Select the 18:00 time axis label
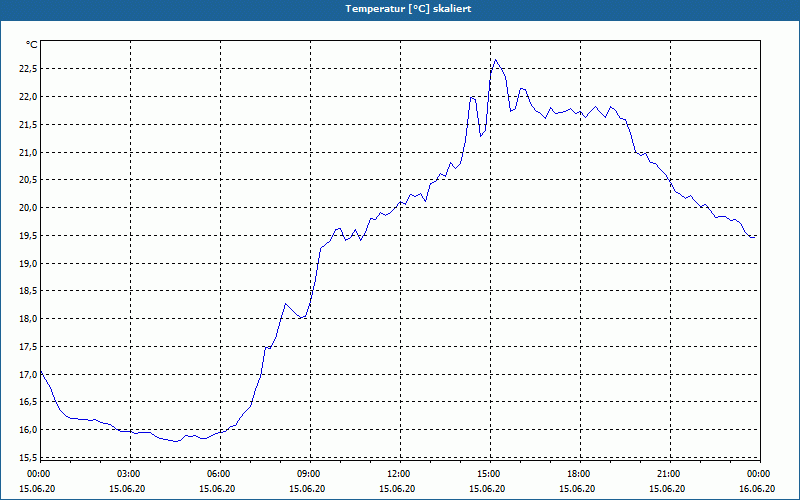Image resolution: width=800 pixels, height=500 pixels. click(580, 474)
